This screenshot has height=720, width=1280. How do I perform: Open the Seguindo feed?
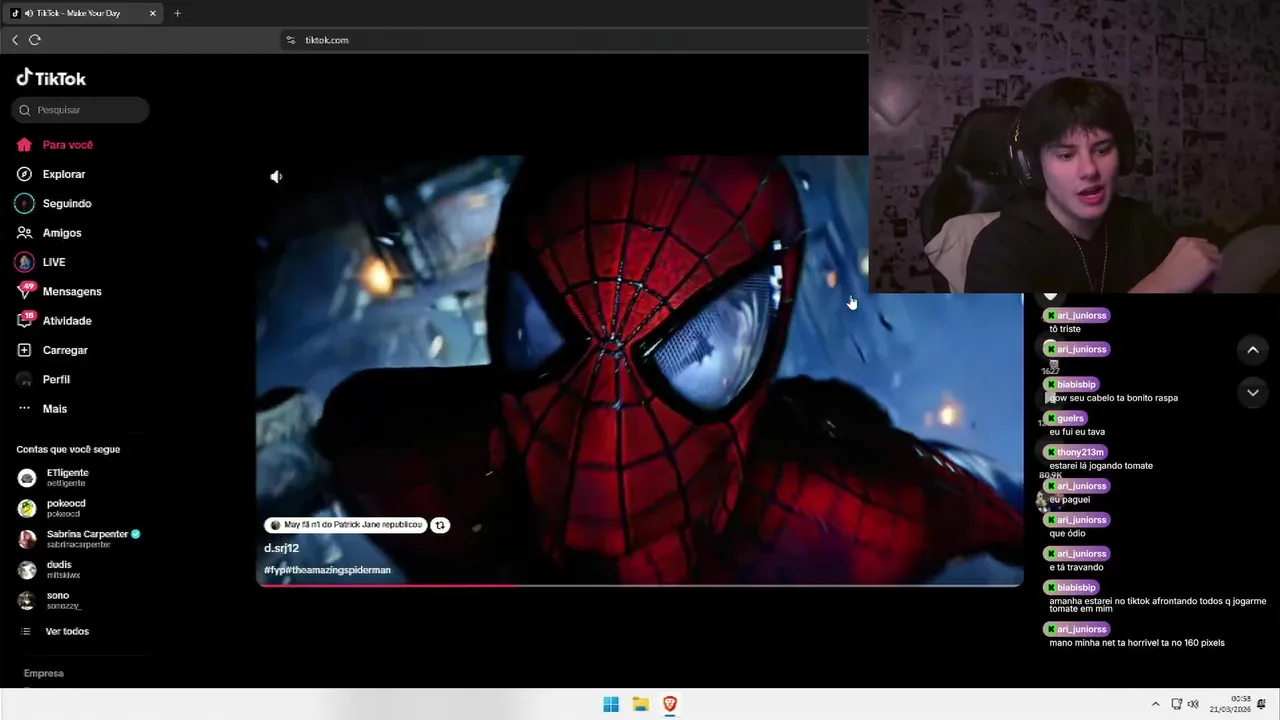pyautogui.click(x=67, y=203)
